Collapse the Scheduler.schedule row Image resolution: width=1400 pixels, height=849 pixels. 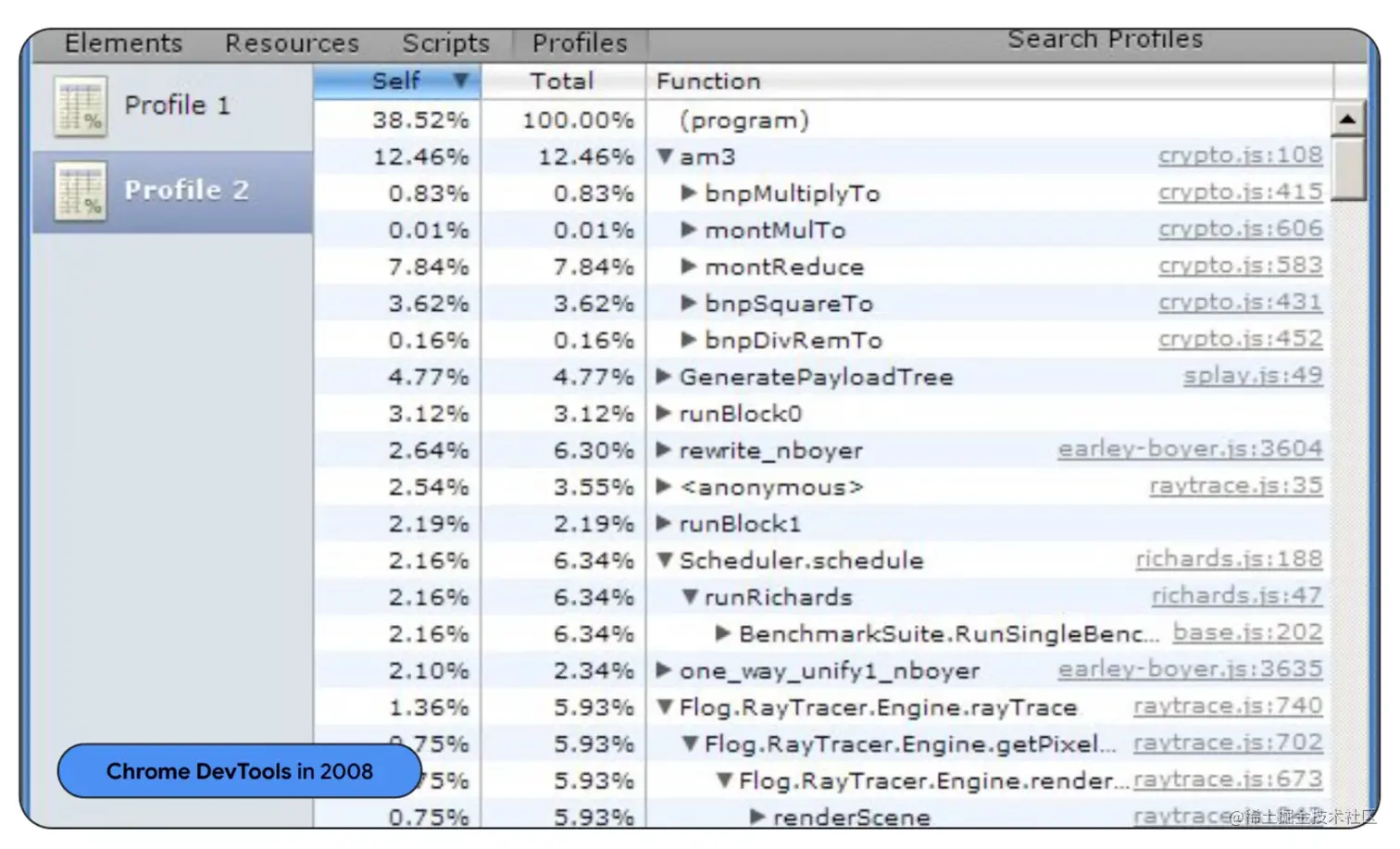coord(664,560)
